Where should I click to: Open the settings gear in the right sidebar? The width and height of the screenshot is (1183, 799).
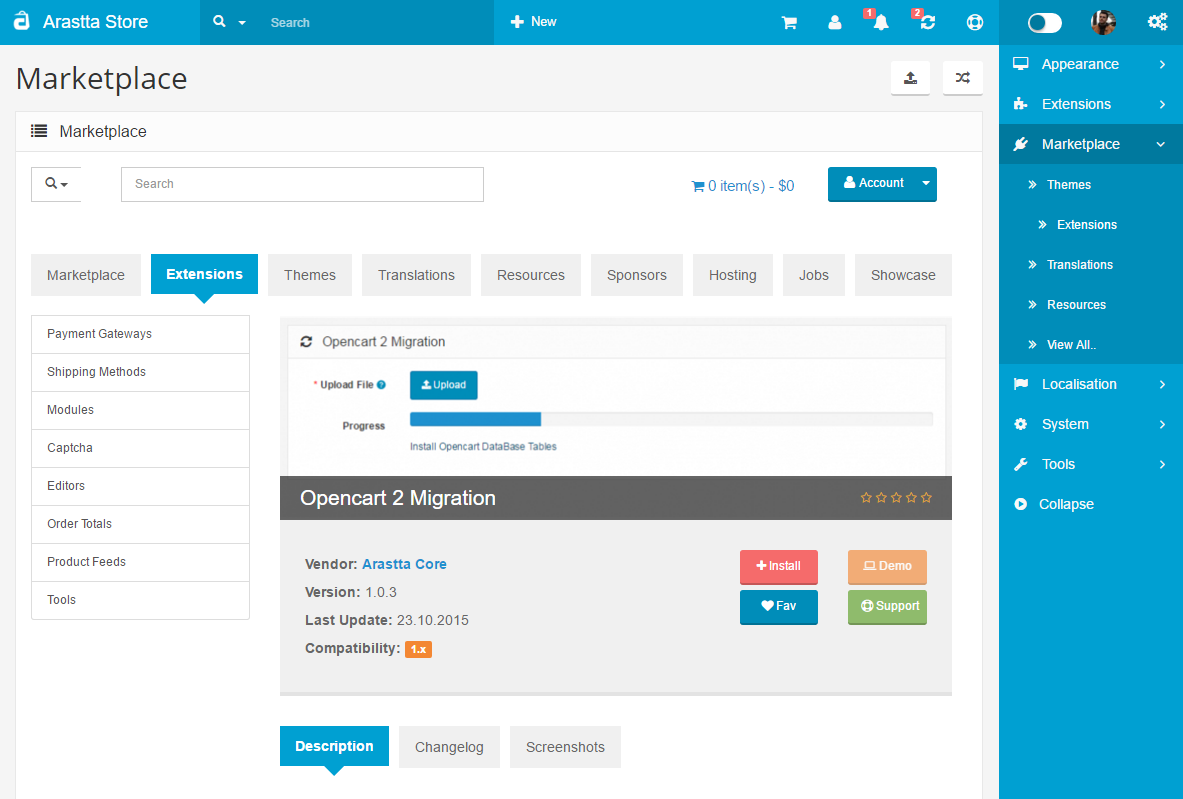click(x=1157, y=21)
